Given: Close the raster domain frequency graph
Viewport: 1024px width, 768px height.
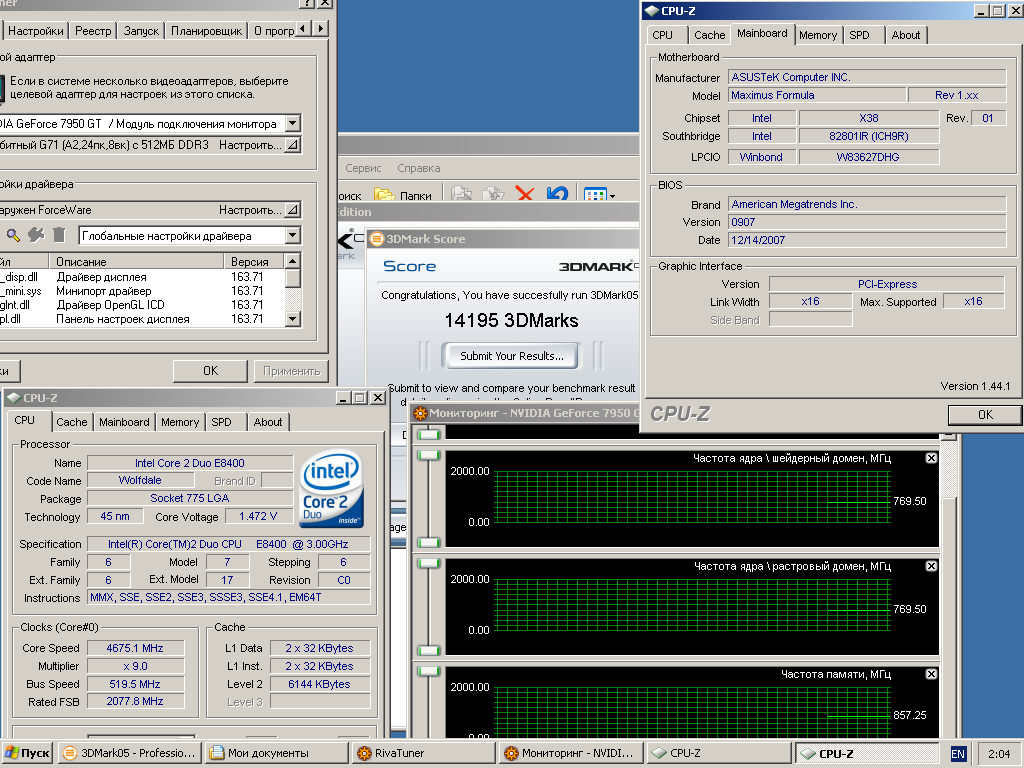Looking at the screenshot, I should 931,566.
